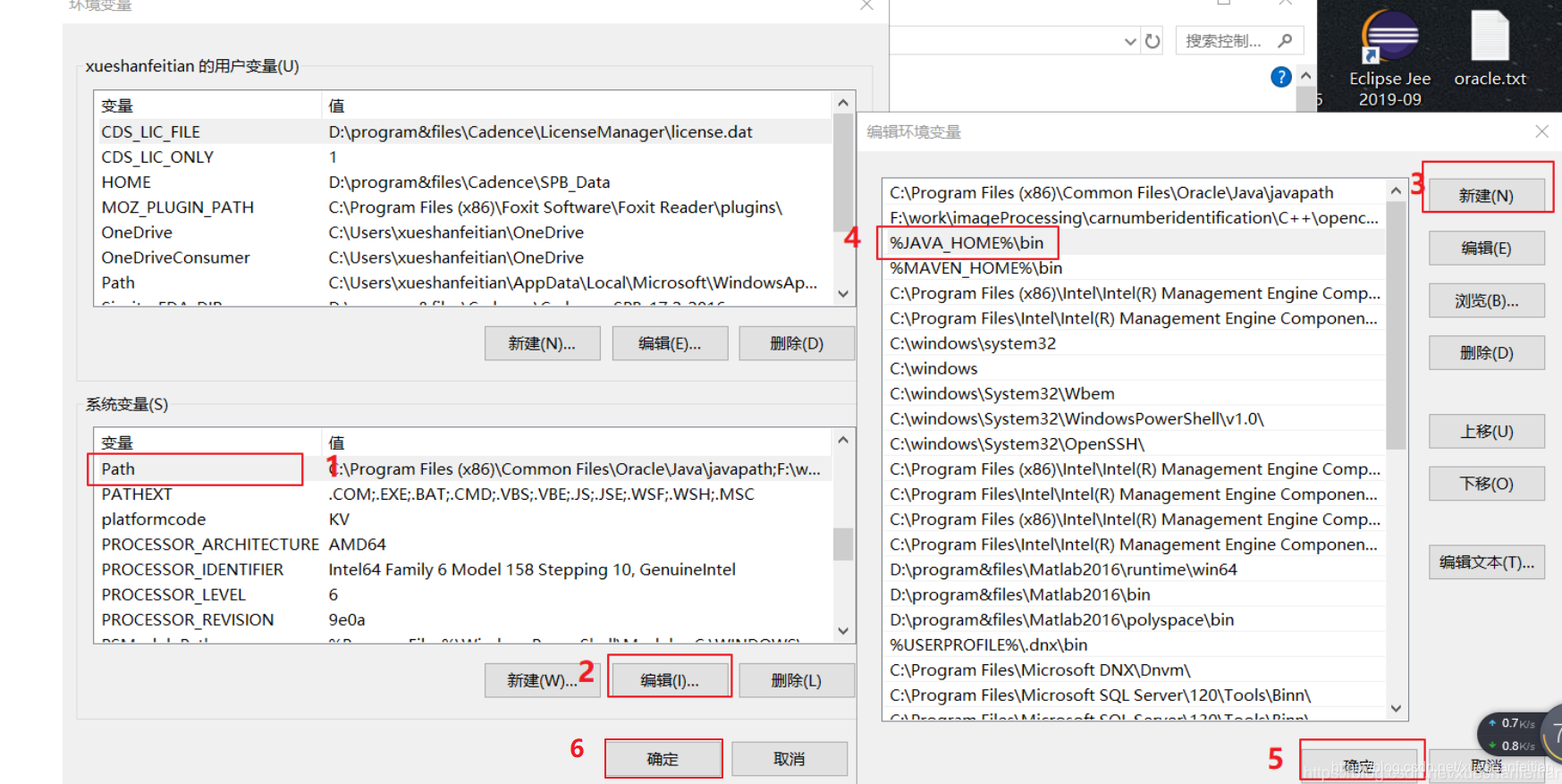Select the WindowsPowerShell\v1.0\ entry
Image resolution: width=1562 pixels, height=784 pixels.
(1134, 418)
